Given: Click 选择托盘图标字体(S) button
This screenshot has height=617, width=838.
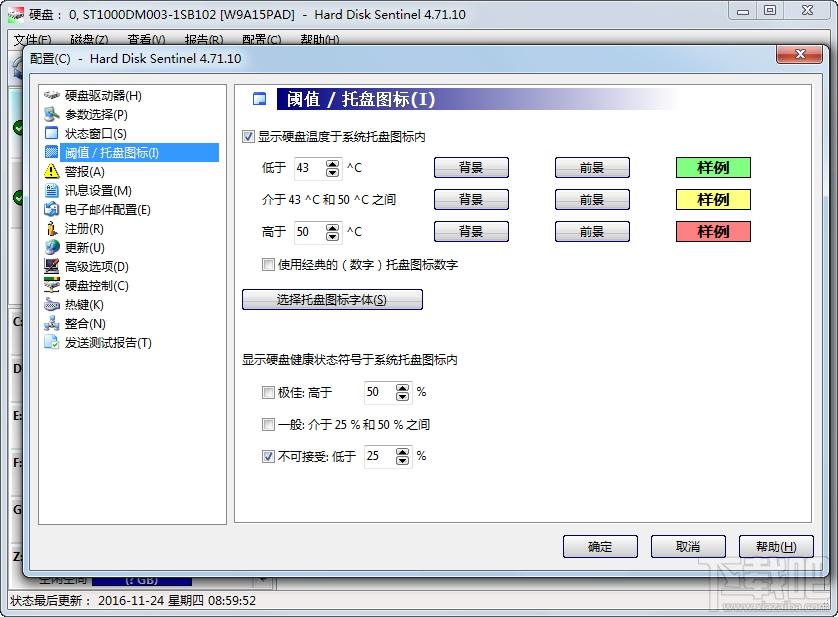Looking at the screenshot, I should [x=332, y=300].
